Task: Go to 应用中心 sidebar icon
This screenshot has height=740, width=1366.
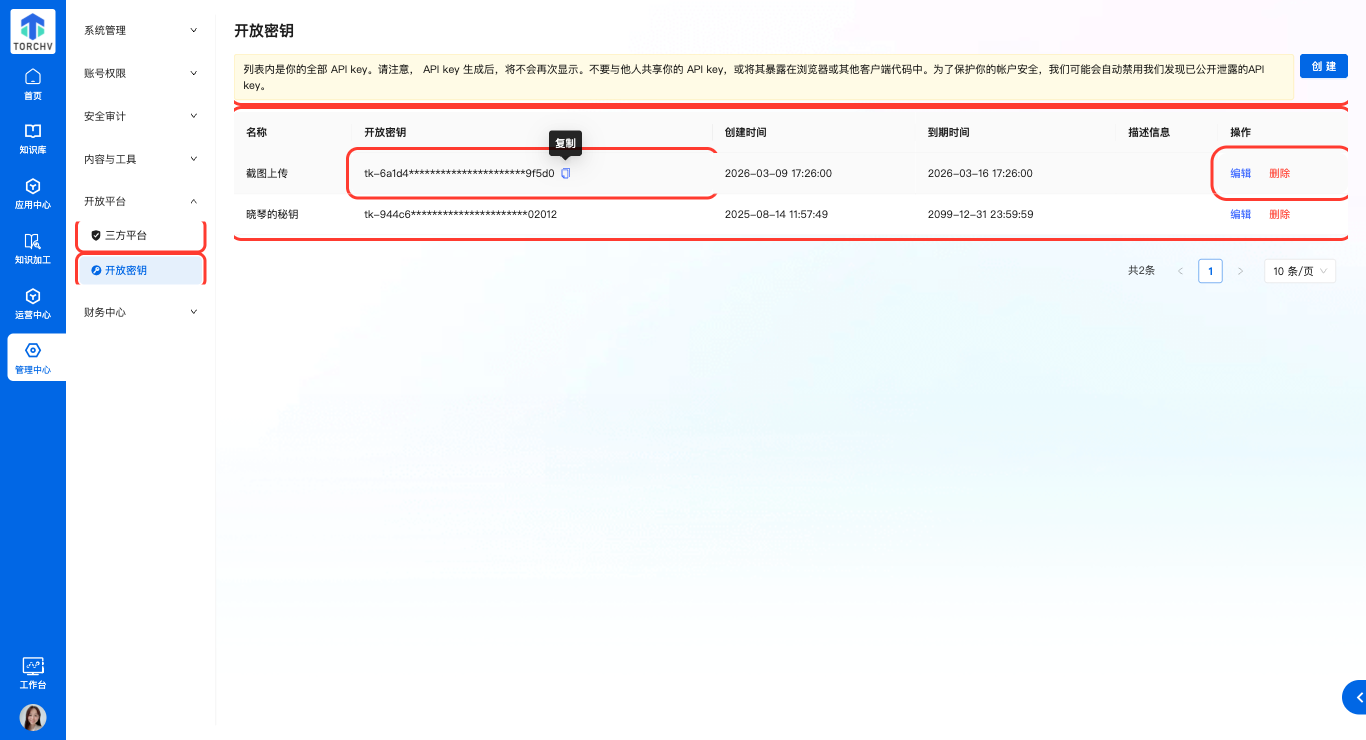Action: click(33, 194)
